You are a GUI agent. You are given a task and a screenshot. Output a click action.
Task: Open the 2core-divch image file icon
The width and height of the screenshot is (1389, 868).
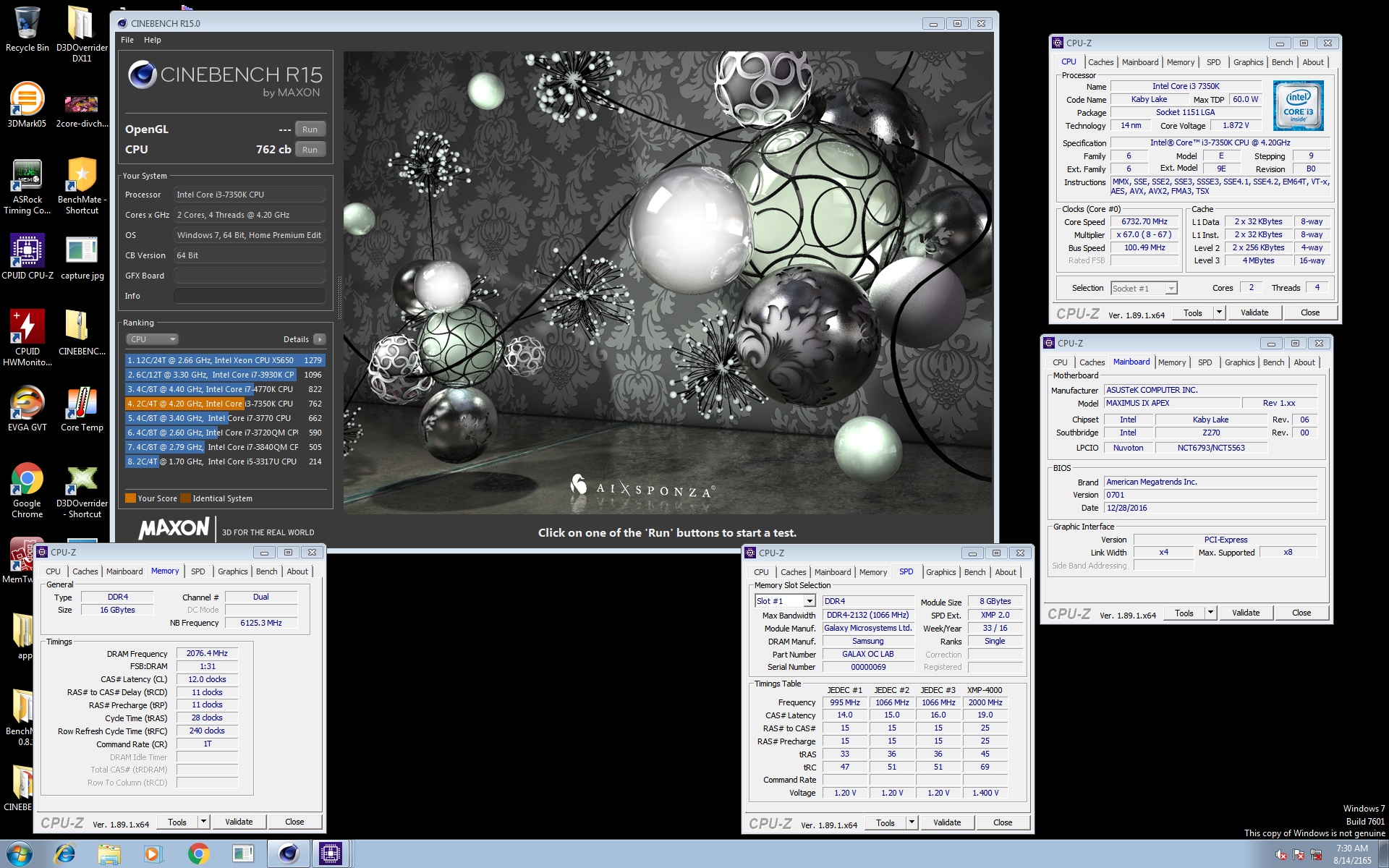click(x=82, y=110)
